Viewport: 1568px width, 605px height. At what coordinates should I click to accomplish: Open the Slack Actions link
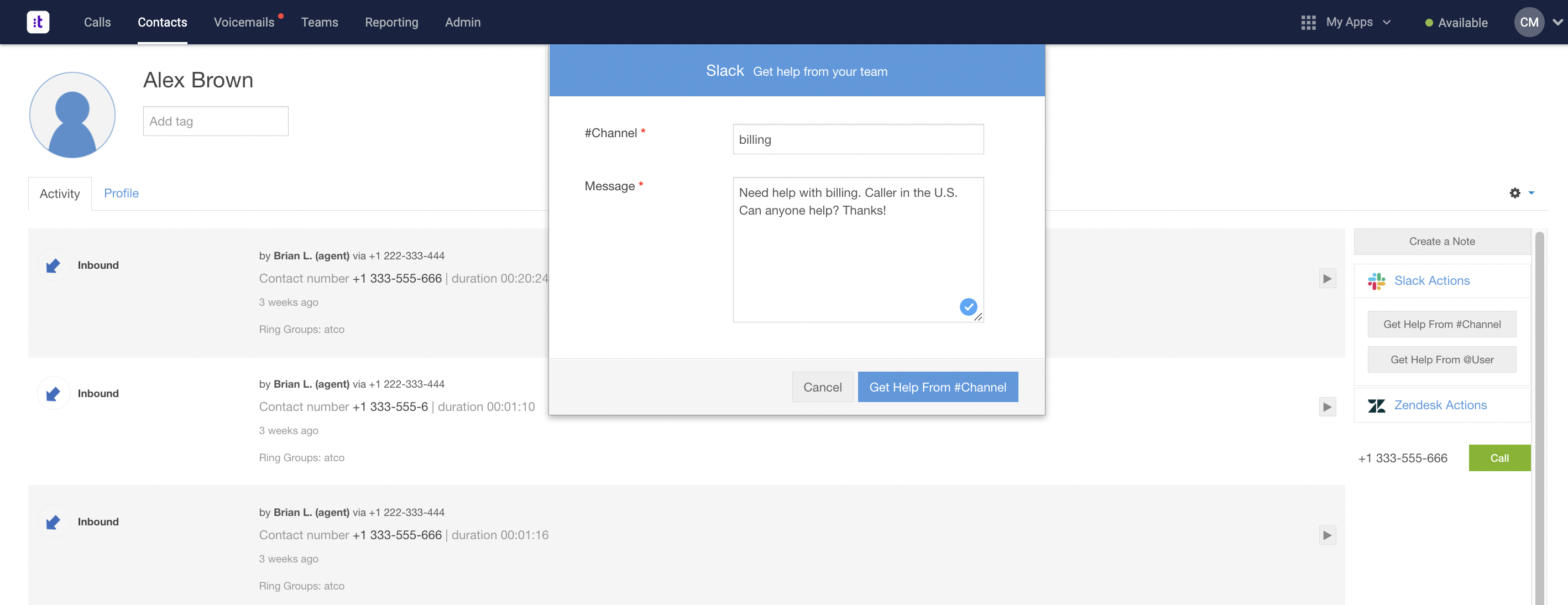(1431, 280)
